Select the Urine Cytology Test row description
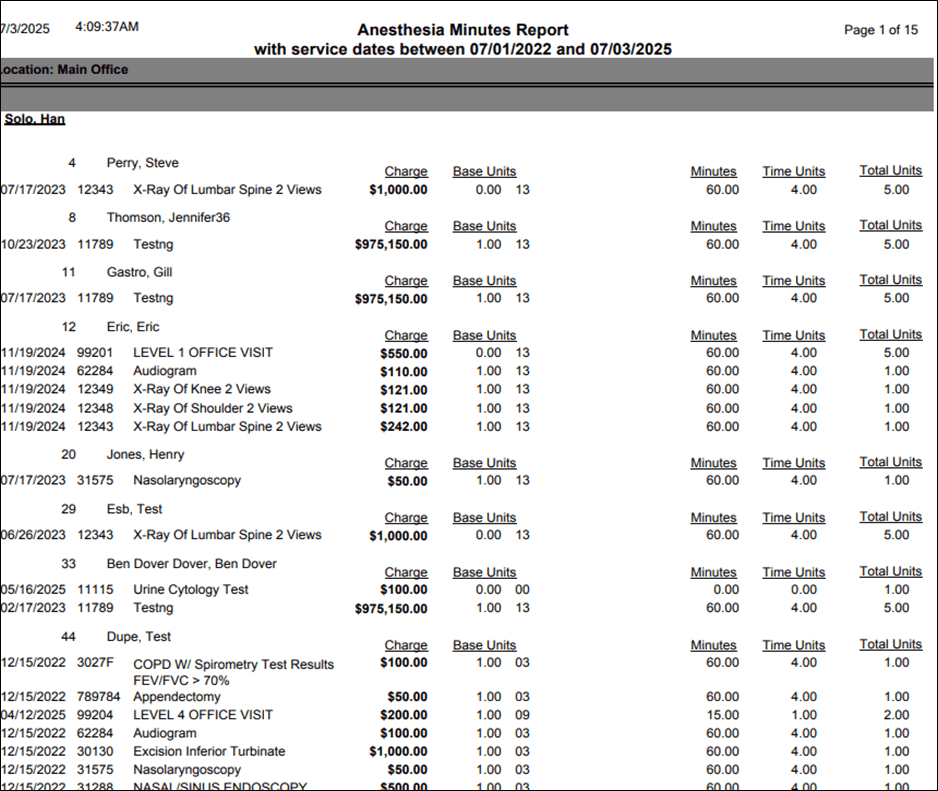 (x=191, y=589)
